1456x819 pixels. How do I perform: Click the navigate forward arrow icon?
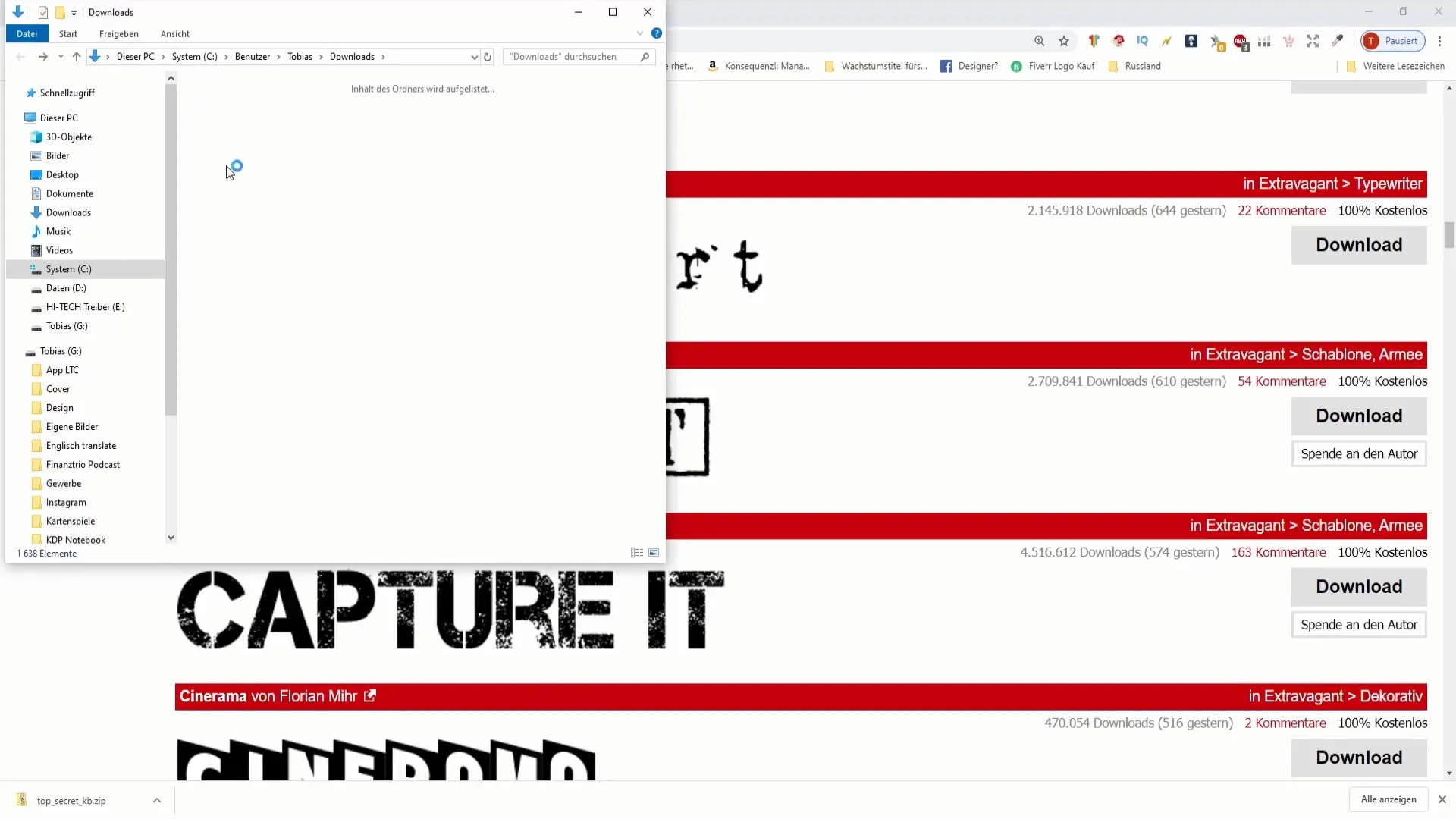click(x=41, y=57)
